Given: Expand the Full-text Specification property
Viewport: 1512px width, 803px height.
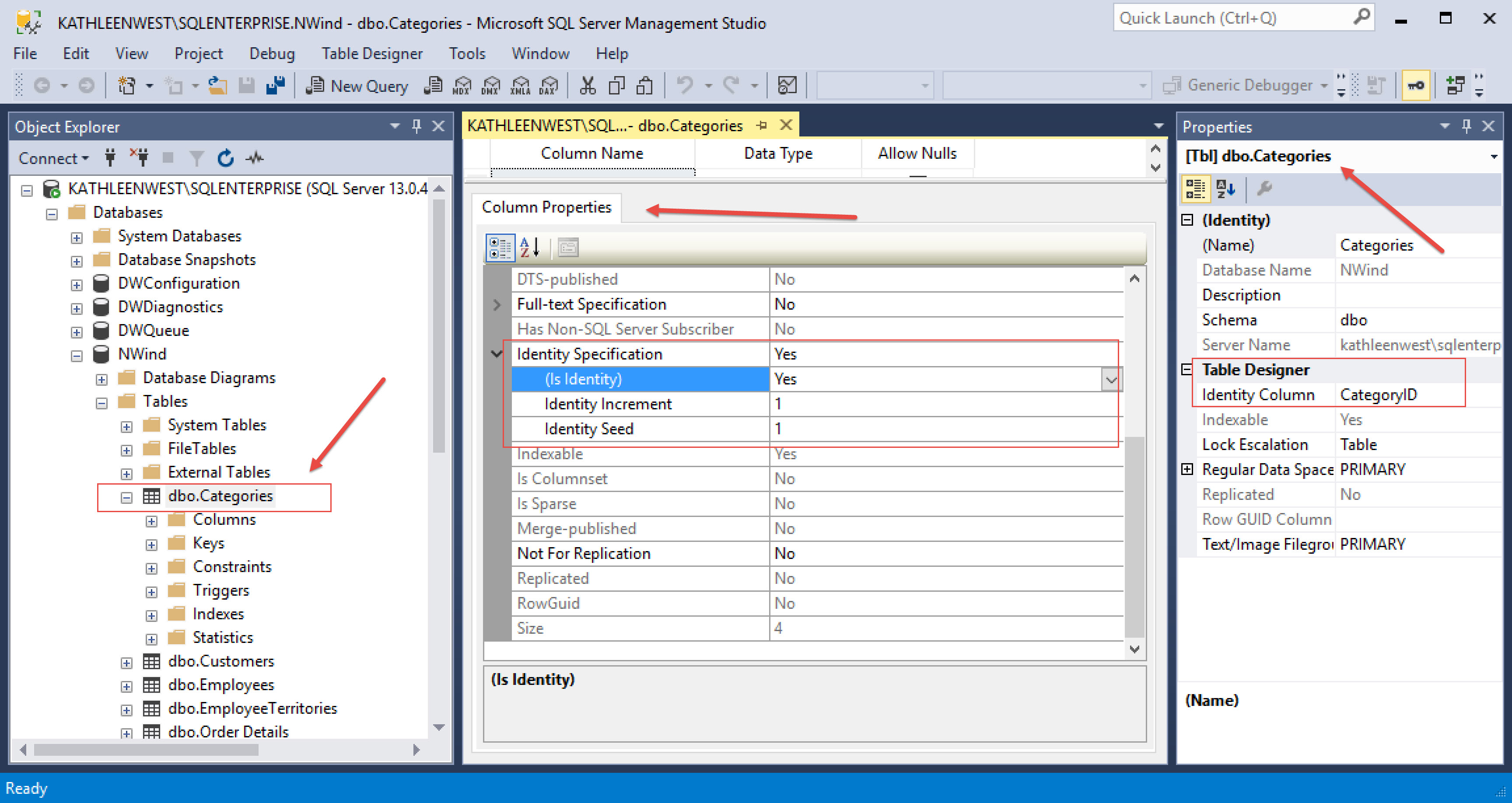Looking at the screenshot, I should 497,305.
